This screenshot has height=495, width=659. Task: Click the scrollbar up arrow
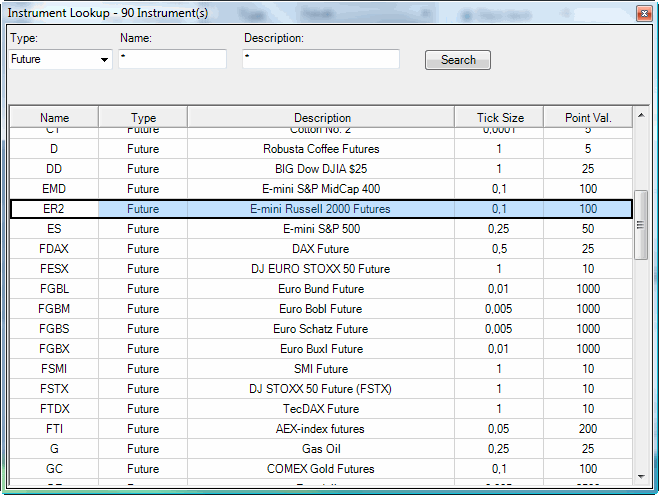point(641,115)
